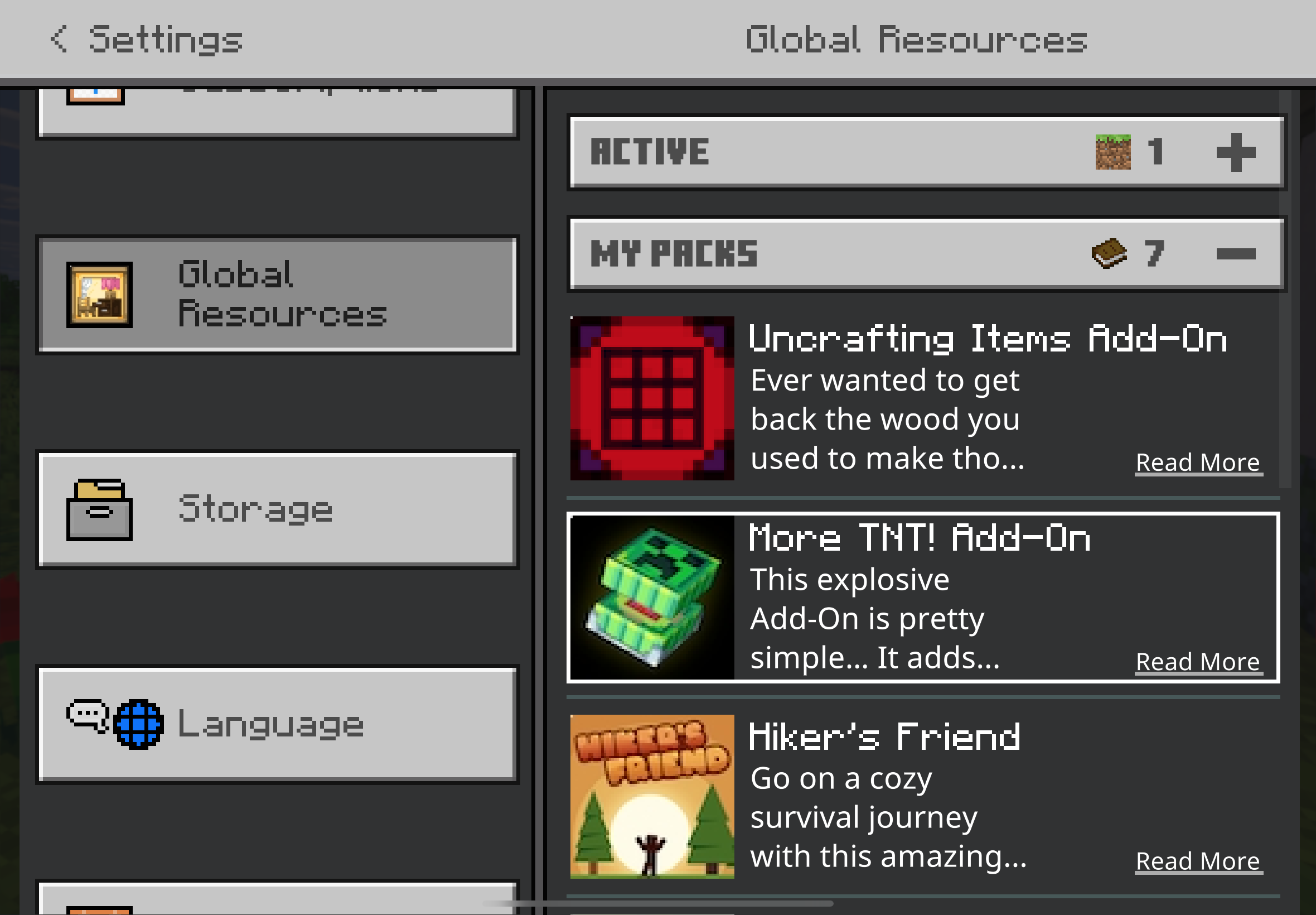Expand the Active packs section plus
Screen dimensions: 1316x915
1236,152
